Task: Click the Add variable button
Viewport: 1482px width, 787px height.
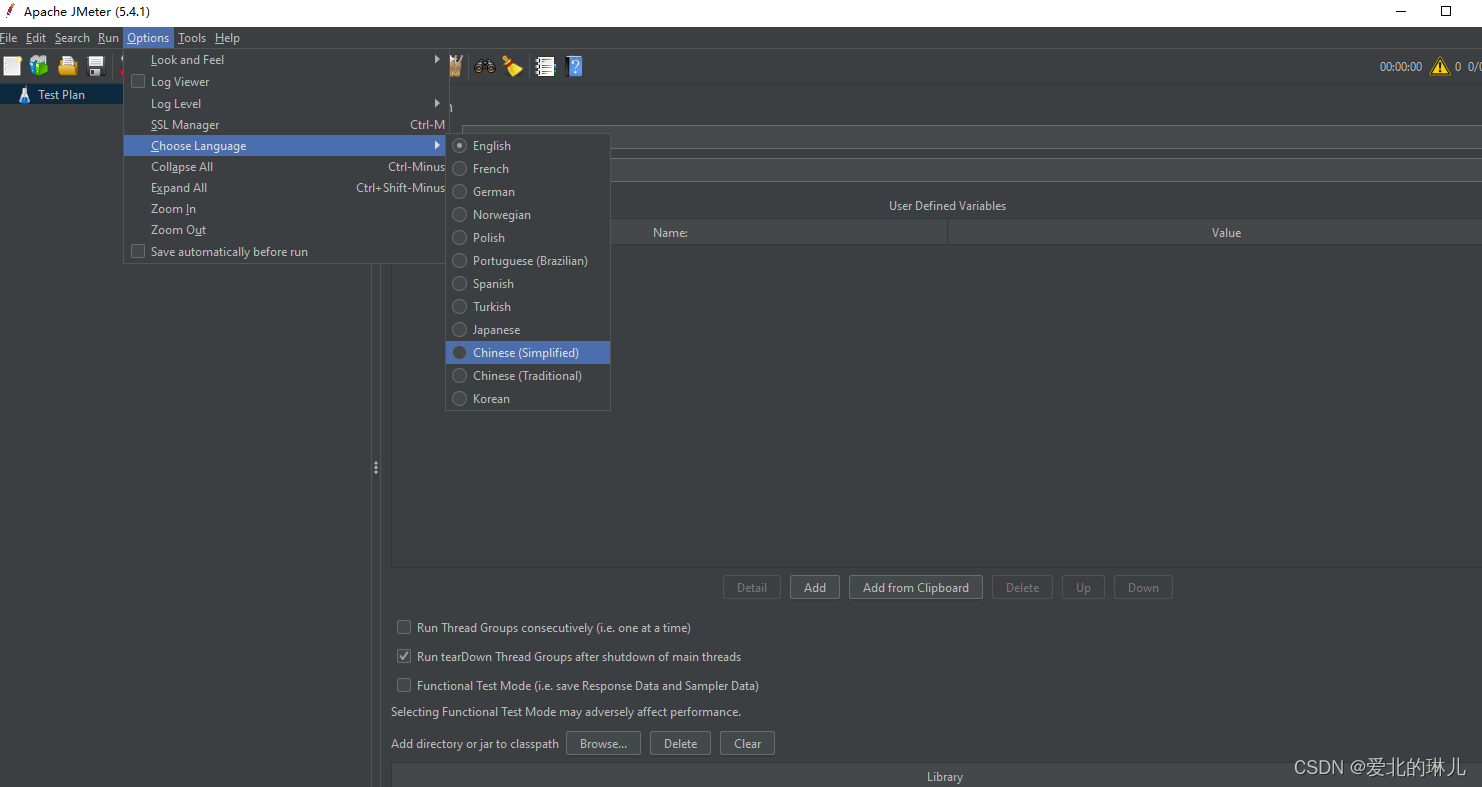Action: click(815, 587)
